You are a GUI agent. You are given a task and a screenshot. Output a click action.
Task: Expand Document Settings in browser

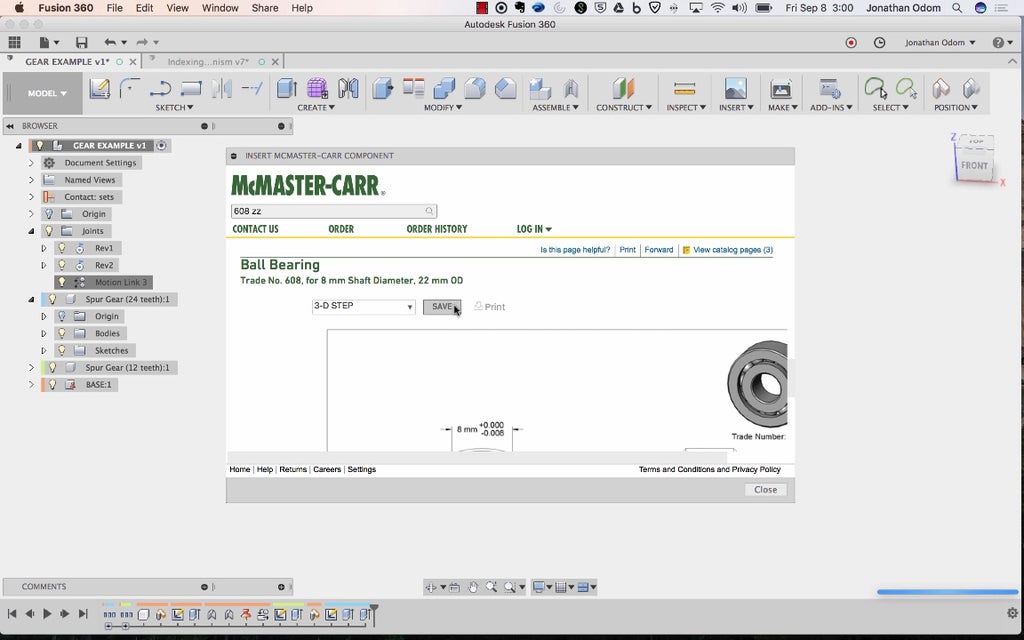31,163
